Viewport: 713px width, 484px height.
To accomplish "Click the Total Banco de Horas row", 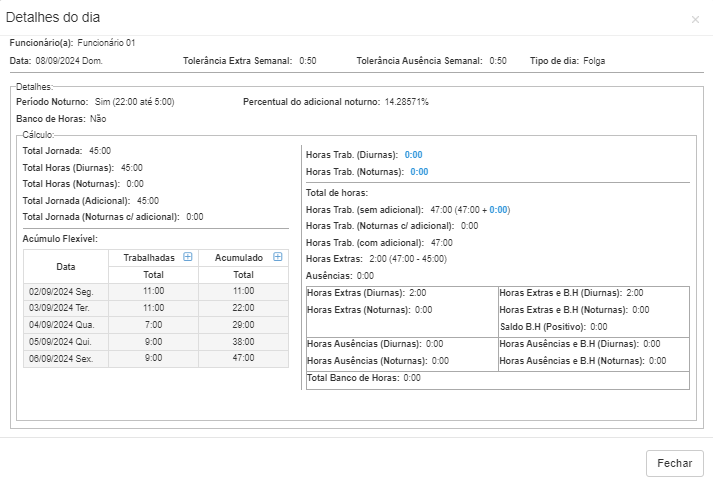I will pyautogui.click(x=363, y=378).
